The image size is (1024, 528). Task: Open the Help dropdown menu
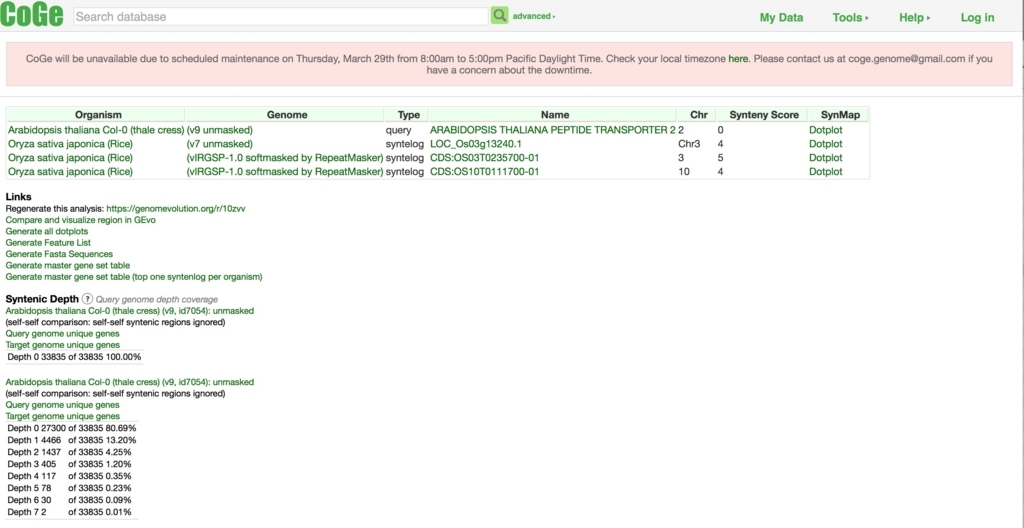914,18
